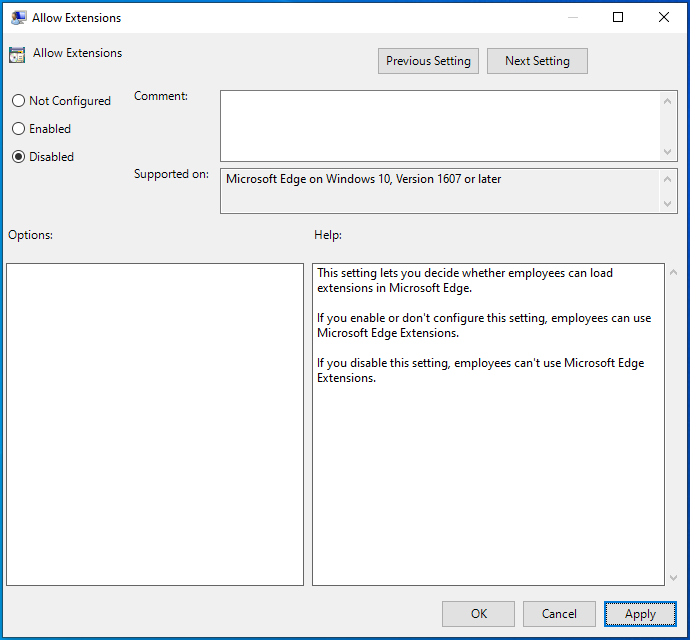Maximize the Allow Extensions window
This screenshot has height=640, width=690.
tap(618, 17)
